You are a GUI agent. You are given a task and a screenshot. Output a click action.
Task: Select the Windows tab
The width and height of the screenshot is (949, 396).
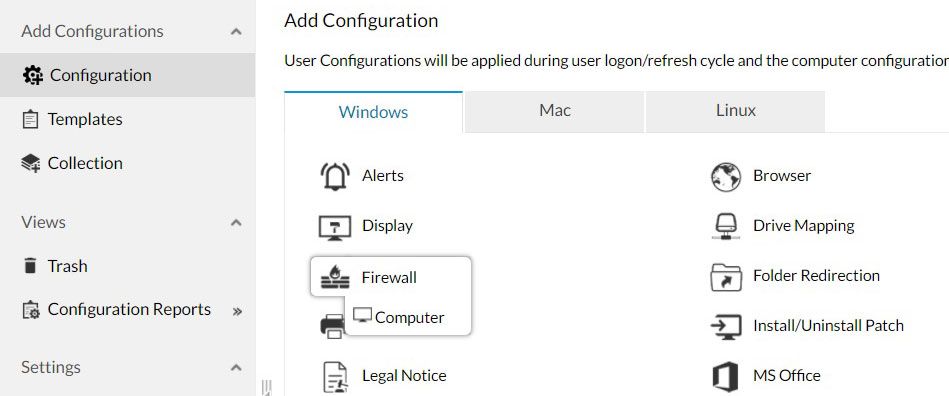(373, 112)
